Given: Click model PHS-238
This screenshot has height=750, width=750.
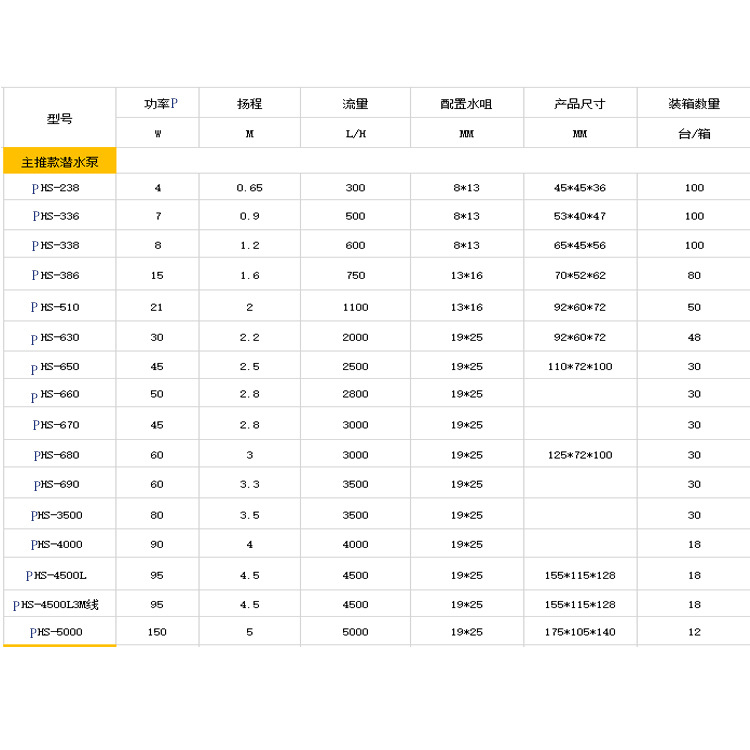Looking at the screenshot, I should pyautogui.click(x=55, y=188).
